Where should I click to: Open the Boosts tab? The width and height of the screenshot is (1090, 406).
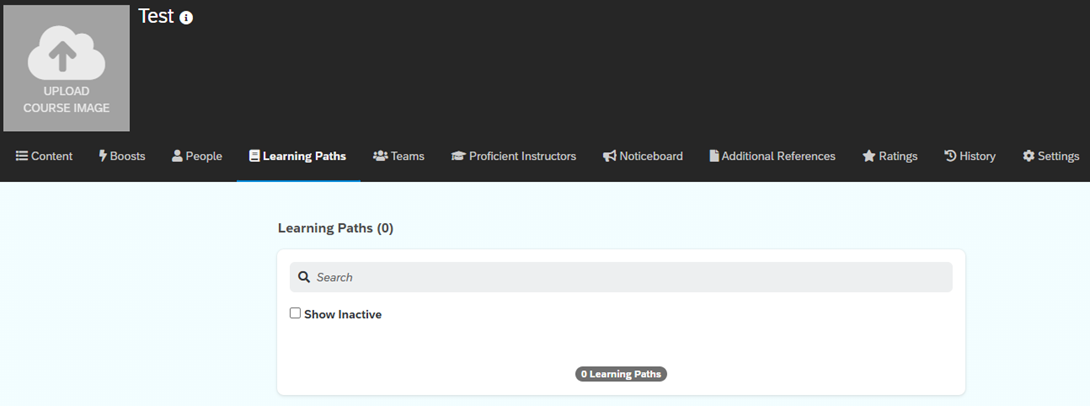(x=122, y=156)
